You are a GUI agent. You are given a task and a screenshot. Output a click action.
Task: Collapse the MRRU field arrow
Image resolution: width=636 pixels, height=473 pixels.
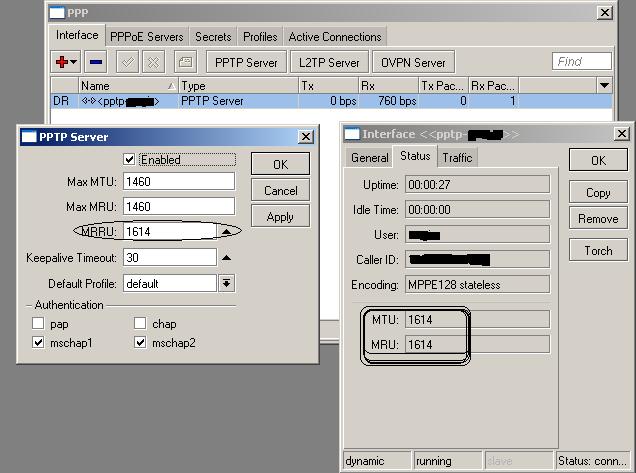[x=226, y=232]
